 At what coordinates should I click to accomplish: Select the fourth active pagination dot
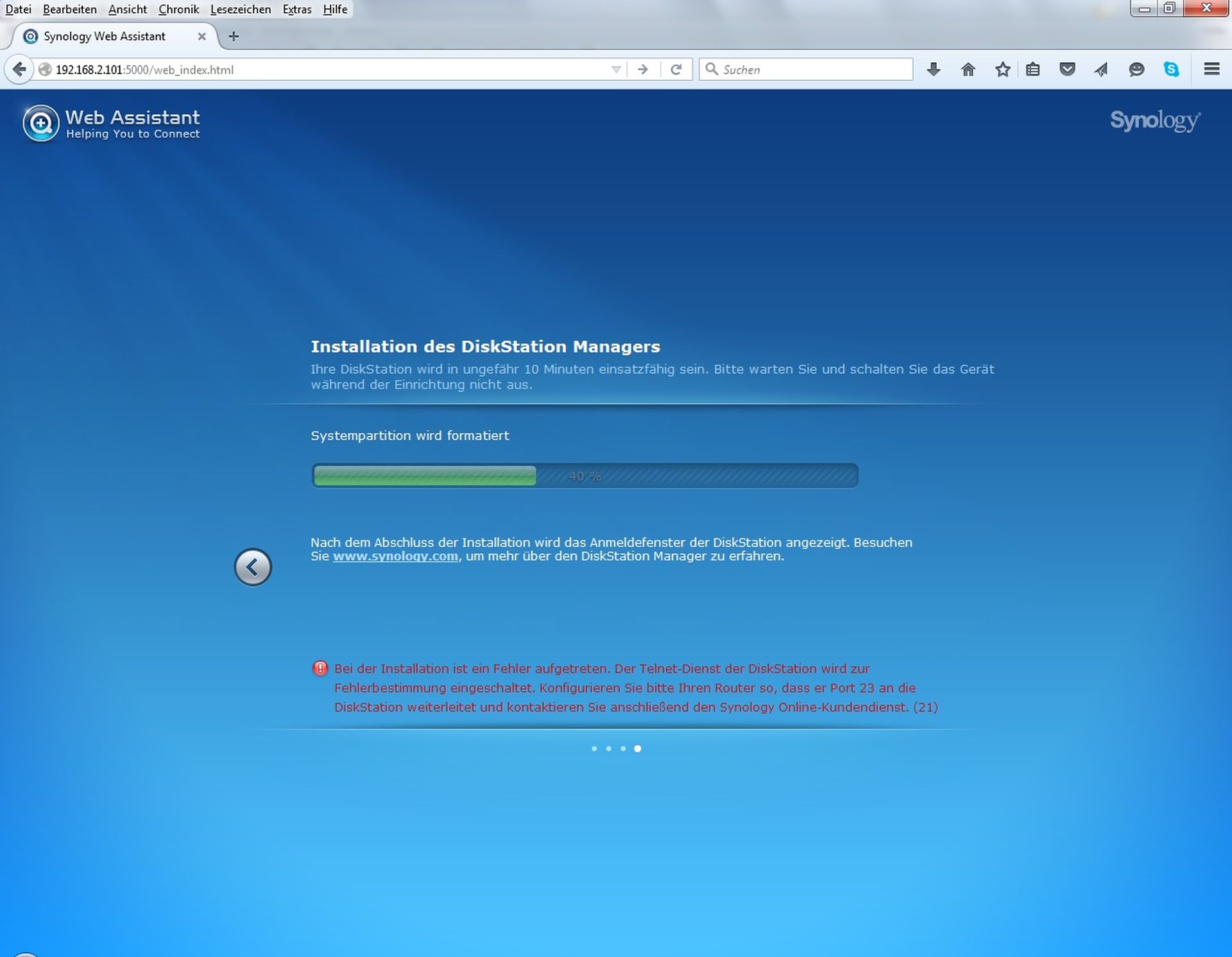click(x=637, y=748)
